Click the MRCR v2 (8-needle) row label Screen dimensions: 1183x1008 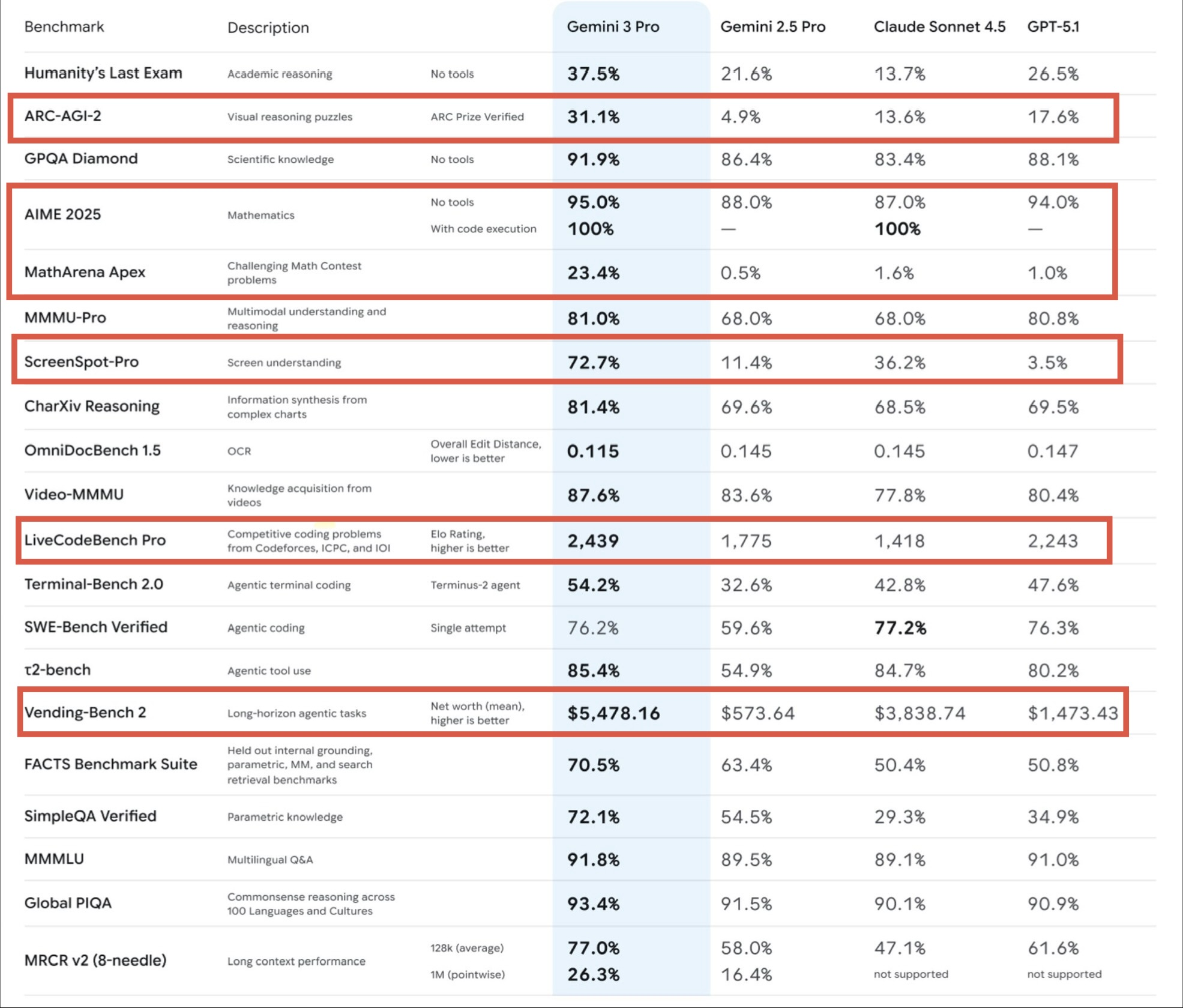[95, 961]
